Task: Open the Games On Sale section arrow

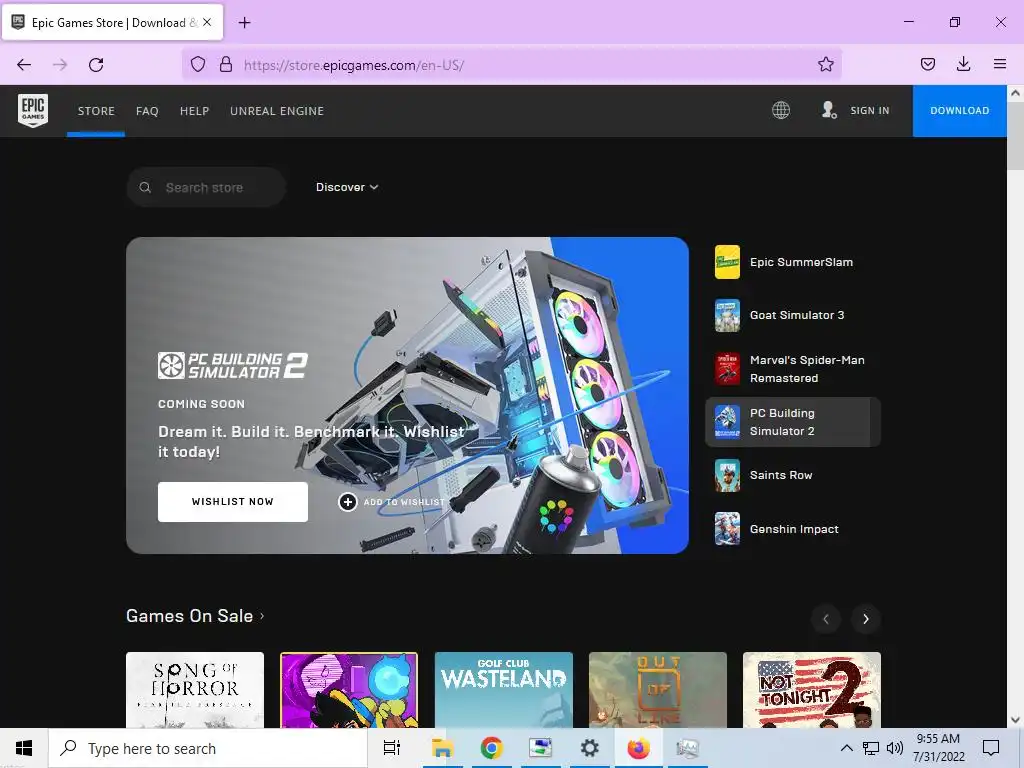Action: (263, 616)
